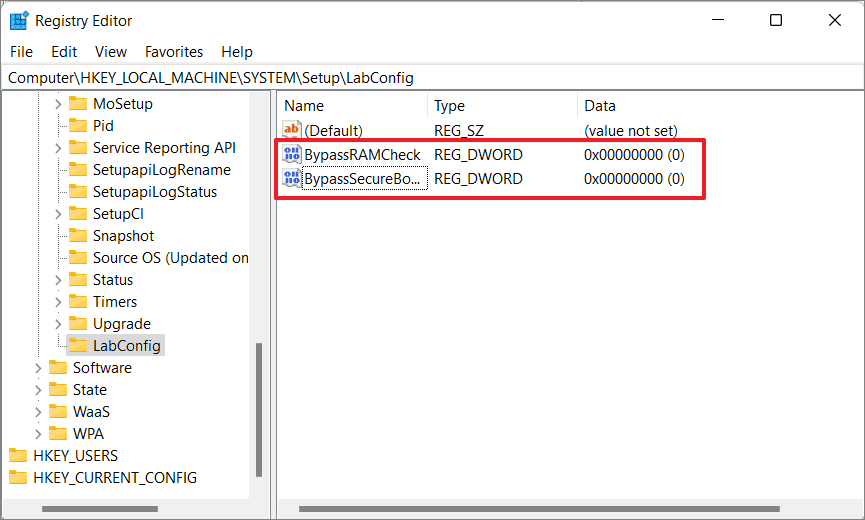
Task: Click the SetupCI folder icon
Action: (78, 214)
